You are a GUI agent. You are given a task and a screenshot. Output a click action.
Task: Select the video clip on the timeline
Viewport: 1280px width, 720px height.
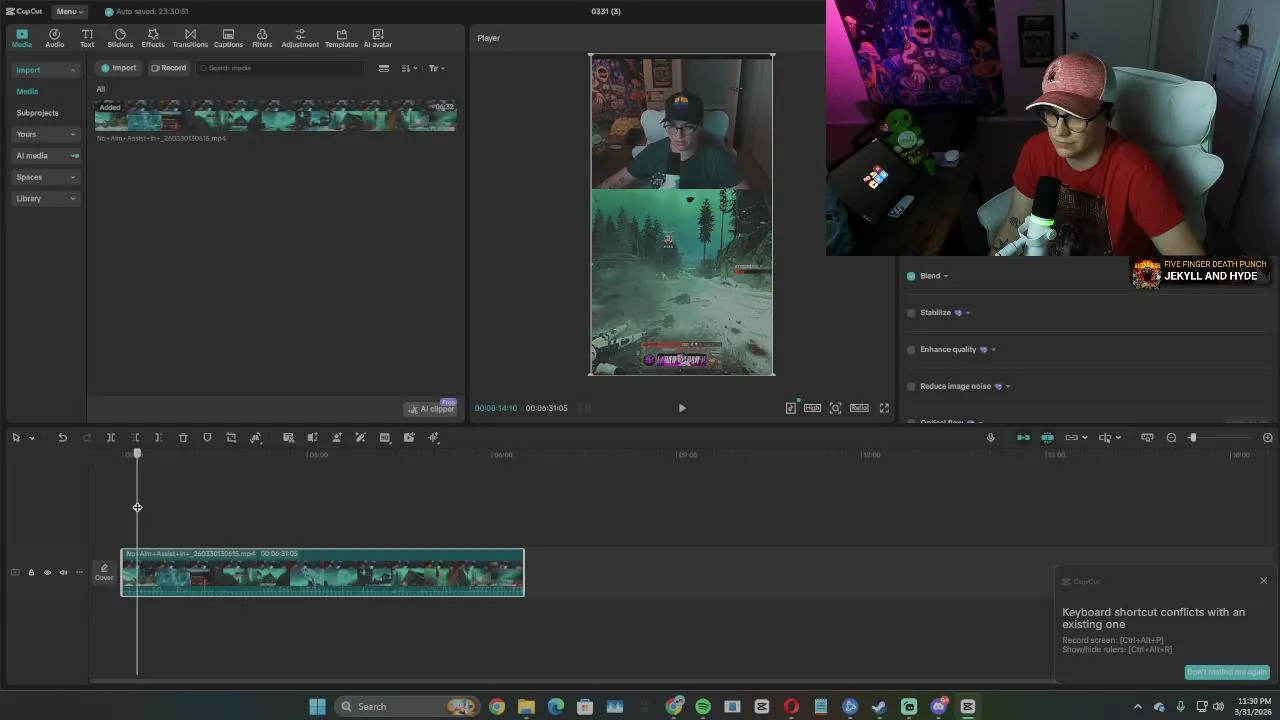[x=323, y=573]
